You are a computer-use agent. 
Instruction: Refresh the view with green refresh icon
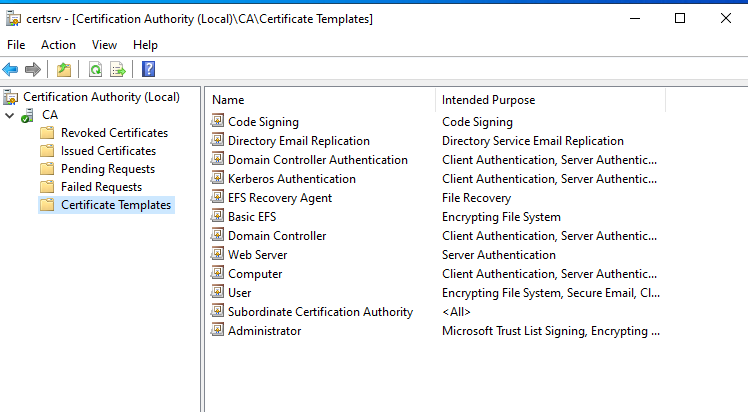95,69
